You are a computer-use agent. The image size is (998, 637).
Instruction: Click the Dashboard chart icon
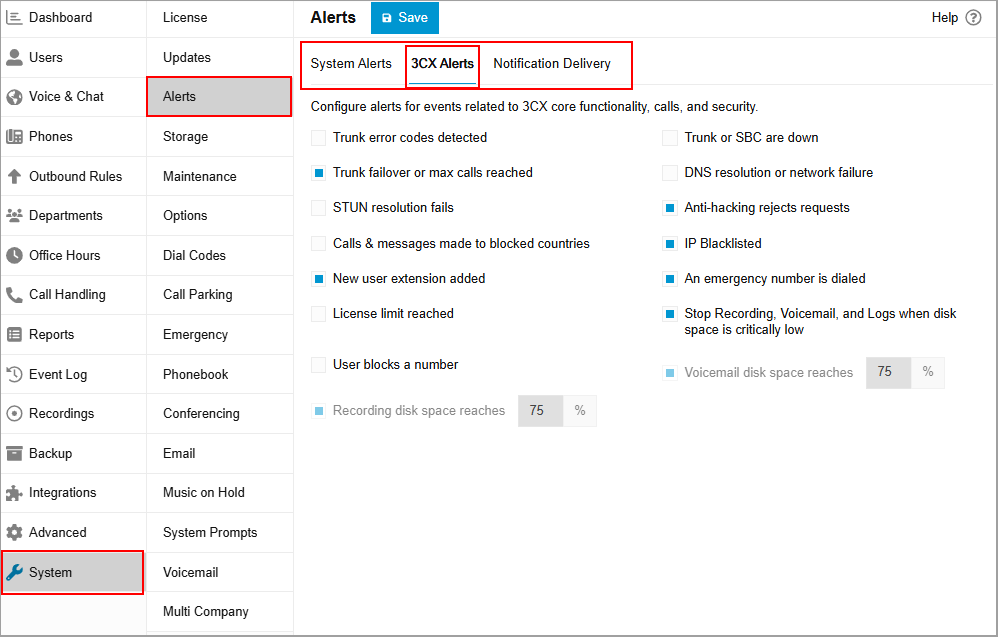pos(14,18)
